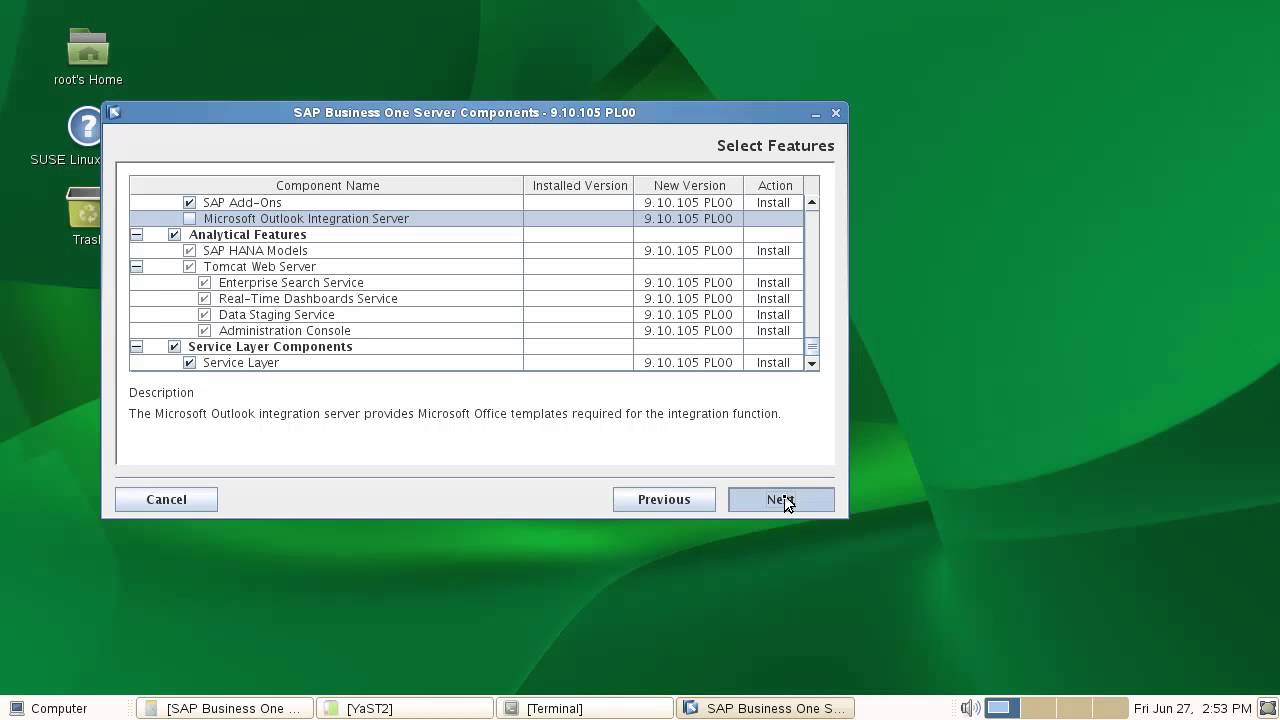Switch to first workspace in pager
1280x720 pixels.
[x=1002, y=708]
